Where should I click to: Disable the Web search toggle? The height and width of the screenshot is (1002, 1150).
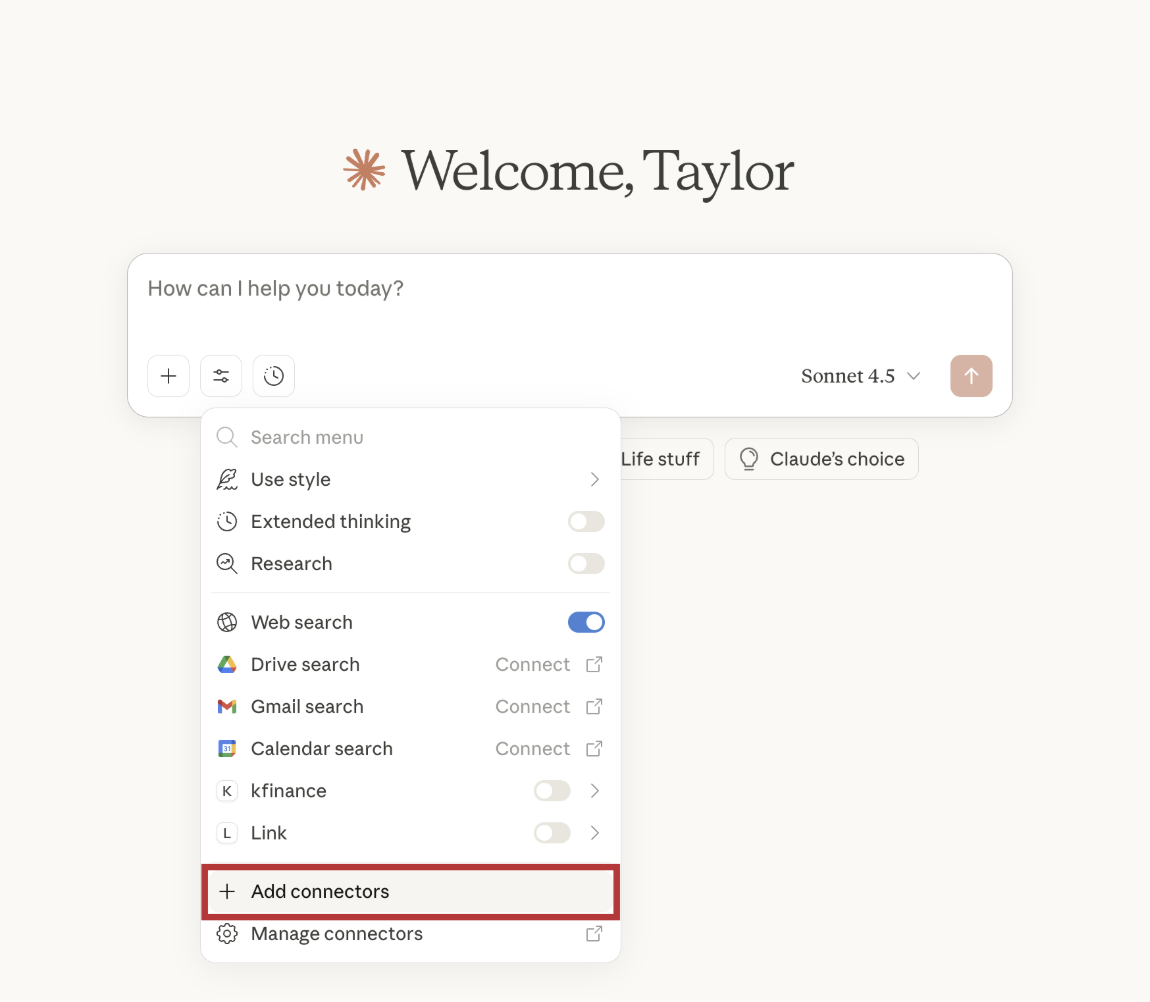click(586, 622)
